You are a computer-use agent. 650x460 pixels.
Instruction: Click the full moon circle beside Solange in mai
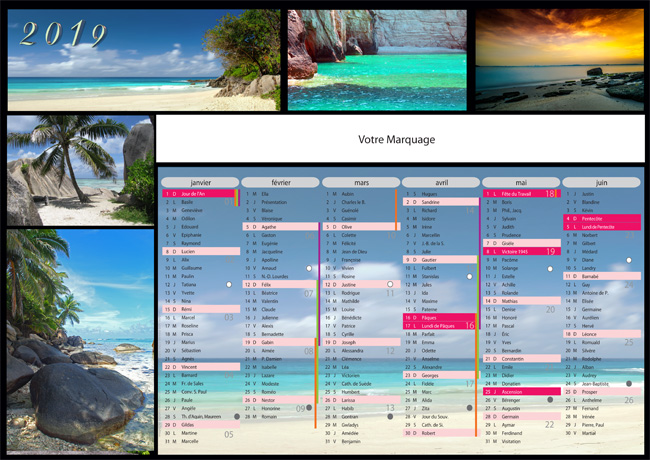coord(551,268)
